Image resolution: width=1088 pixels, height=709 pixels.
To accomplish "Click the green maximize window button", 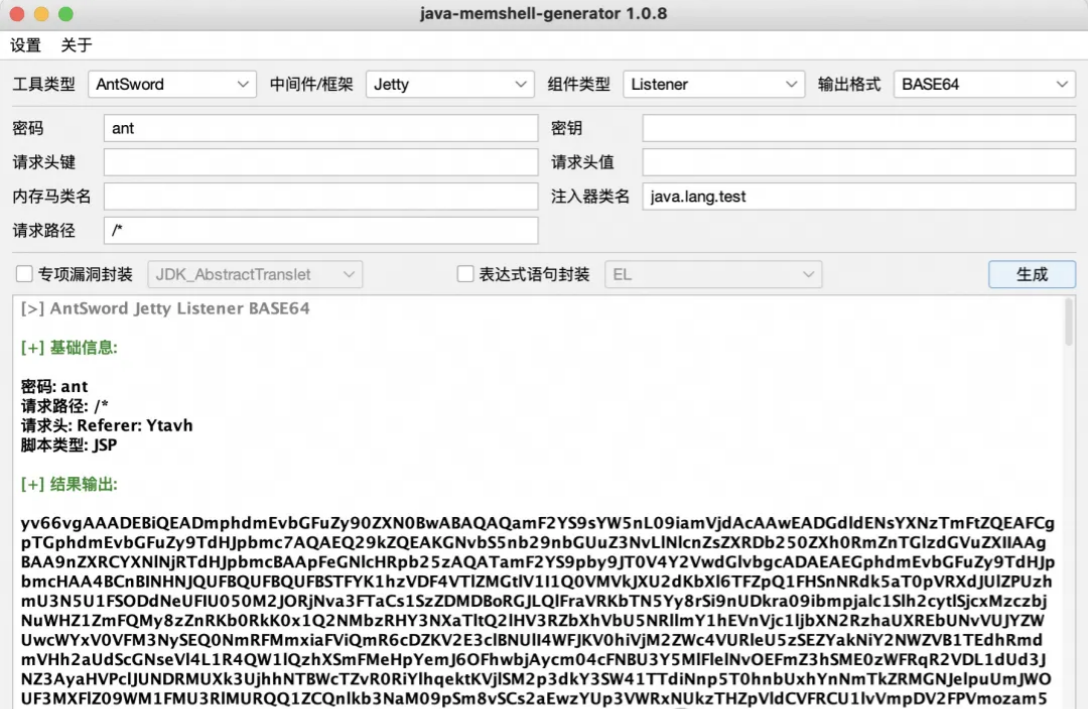I will [x=66, y=14].
